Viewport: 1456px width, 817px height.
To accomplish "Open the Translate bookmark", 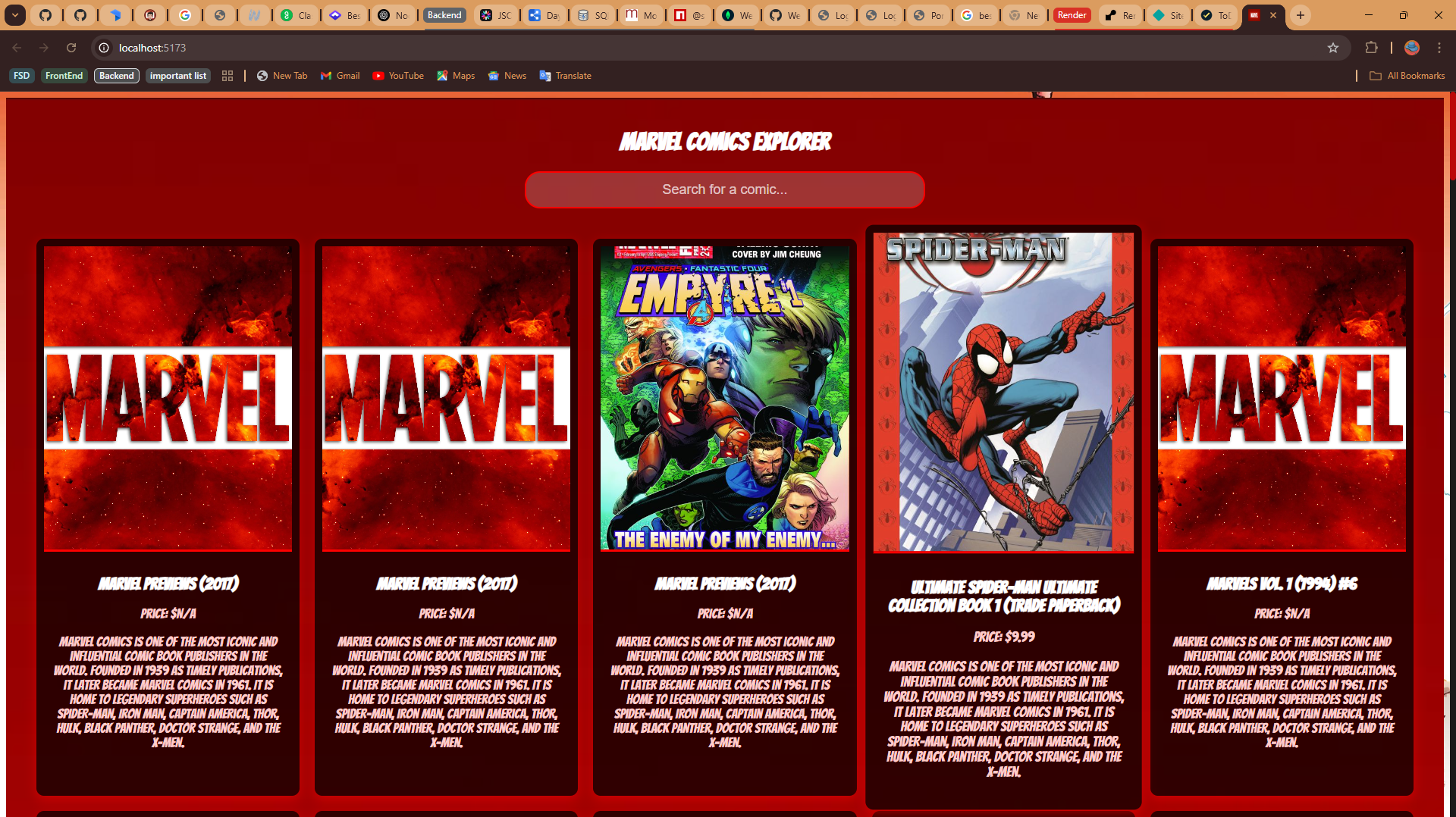I will point(565,76).
